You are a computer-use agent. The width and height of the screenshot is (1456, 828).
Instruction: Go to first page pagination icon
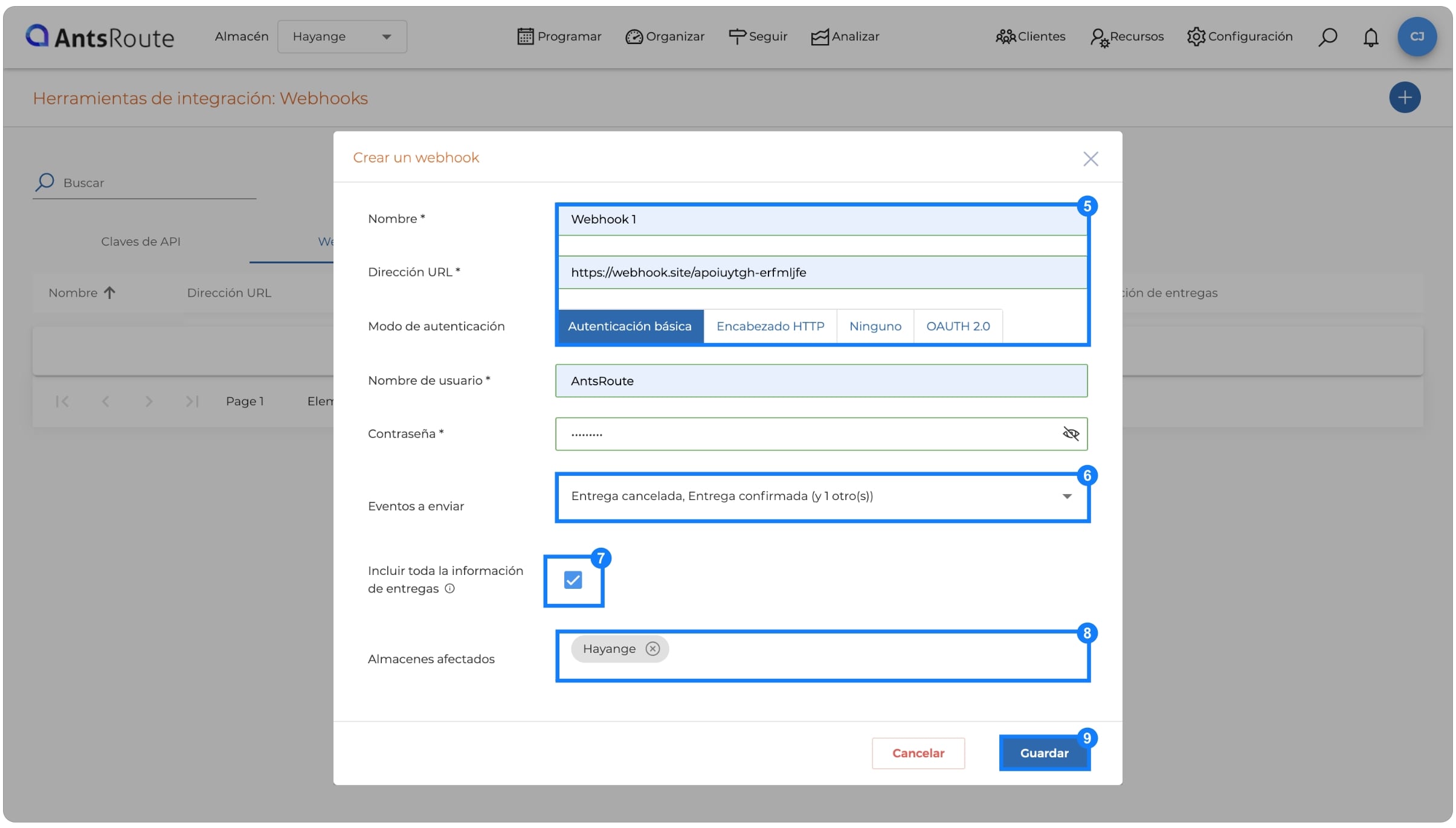point(62,402)
